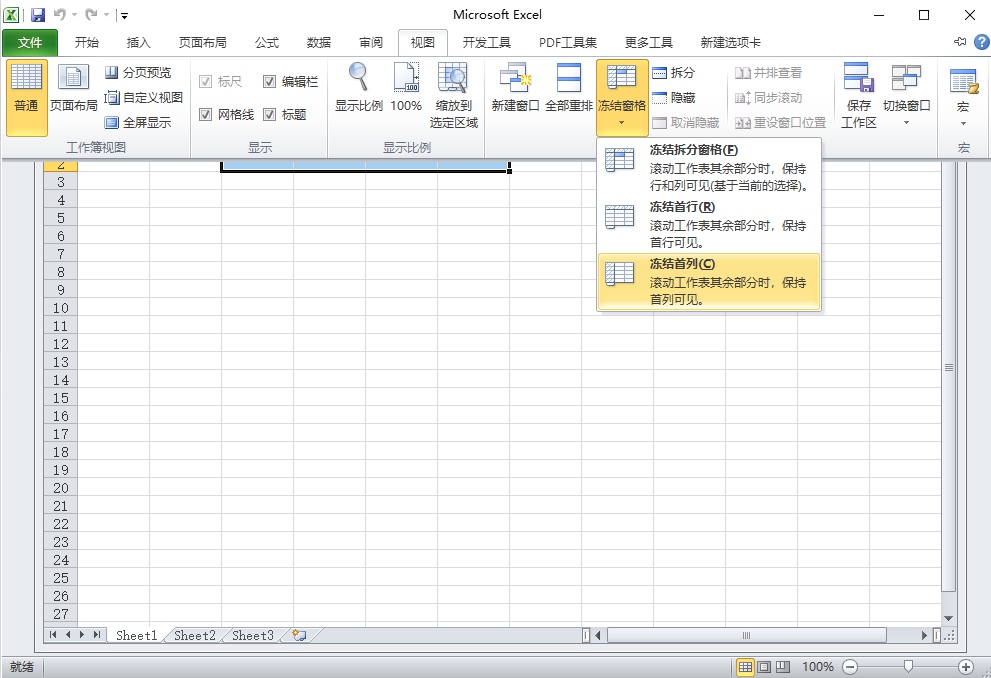Switch to the Sheet2 worksheet tab

click(x=192, y=634)
